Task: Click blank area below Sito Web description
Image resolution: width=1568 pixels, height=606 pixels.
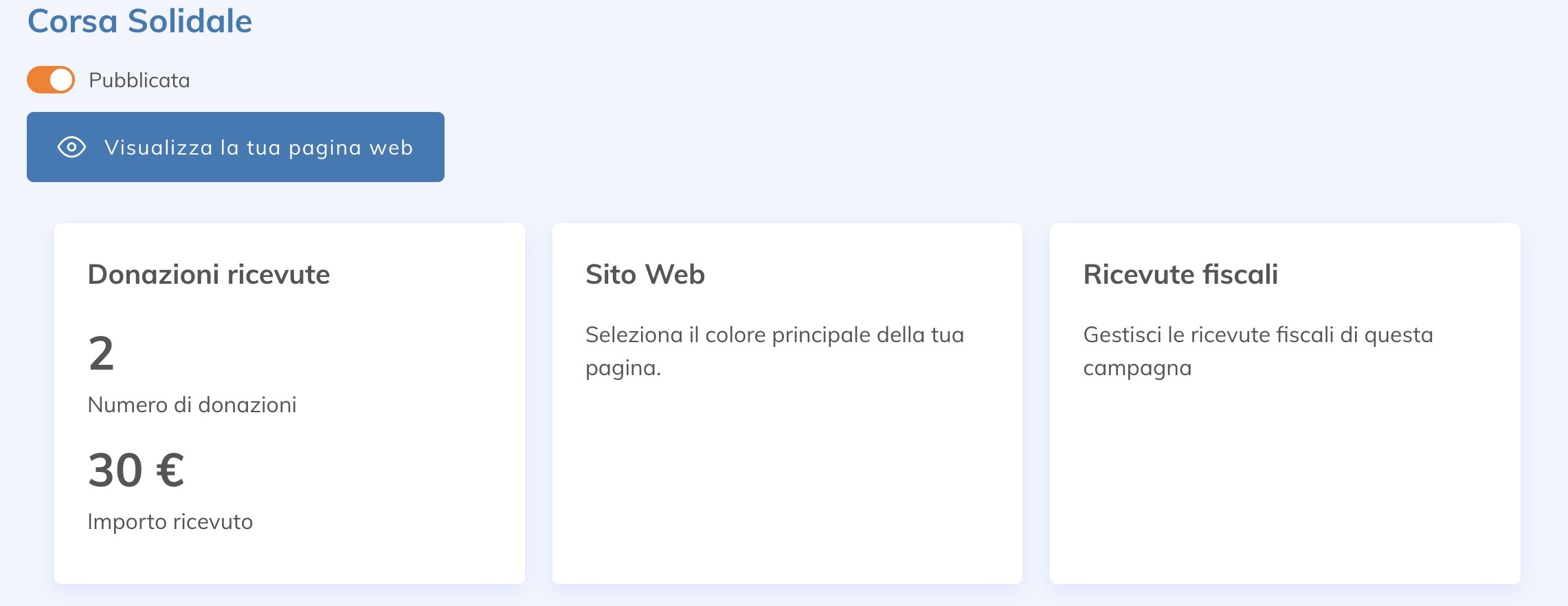Action: coord(787,481)
